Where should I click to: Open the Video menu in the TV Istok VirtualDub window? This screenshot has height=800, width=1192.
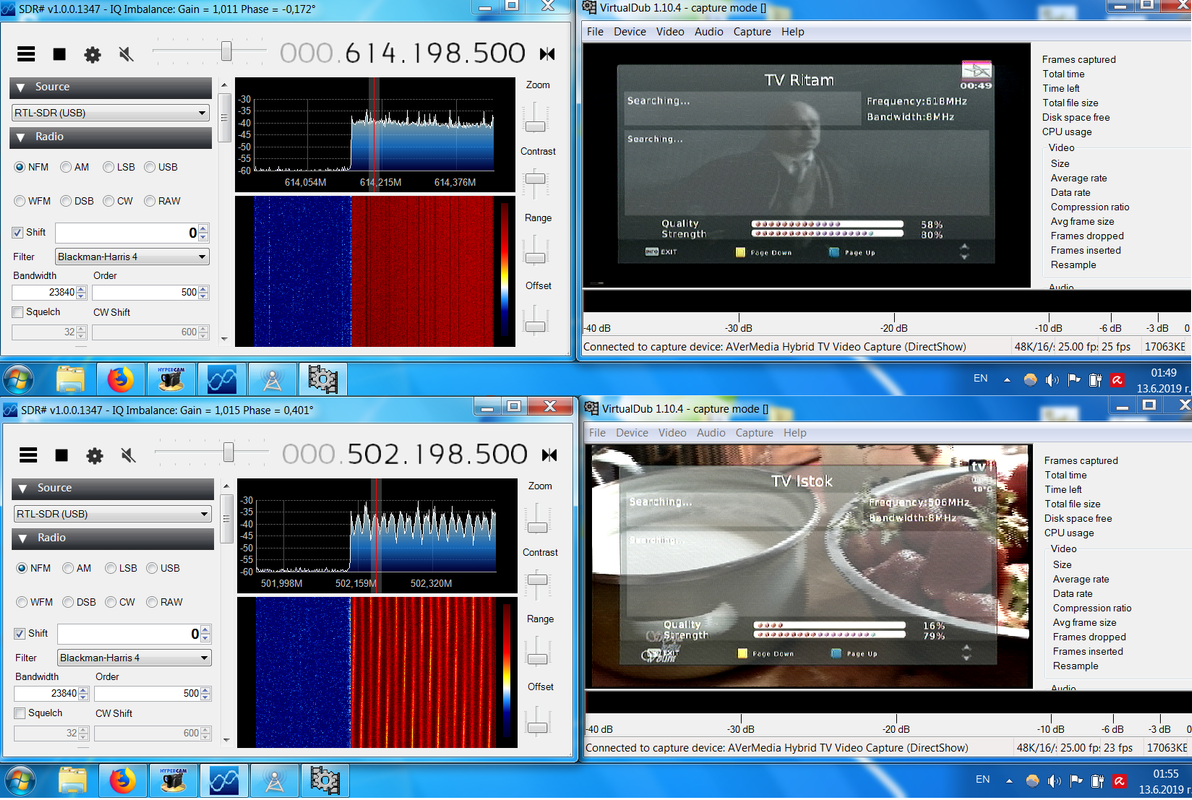coord(672,433)
